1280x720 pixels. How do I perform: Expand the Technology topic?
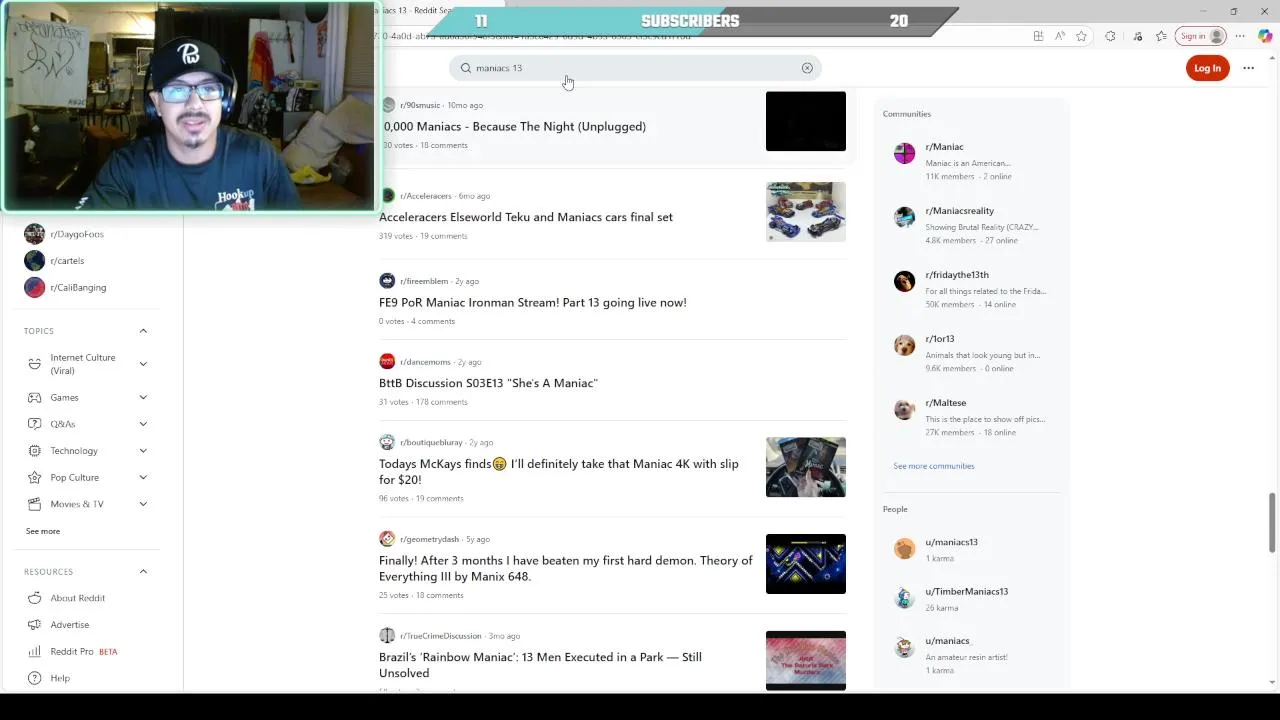click(x=143, y=451)
